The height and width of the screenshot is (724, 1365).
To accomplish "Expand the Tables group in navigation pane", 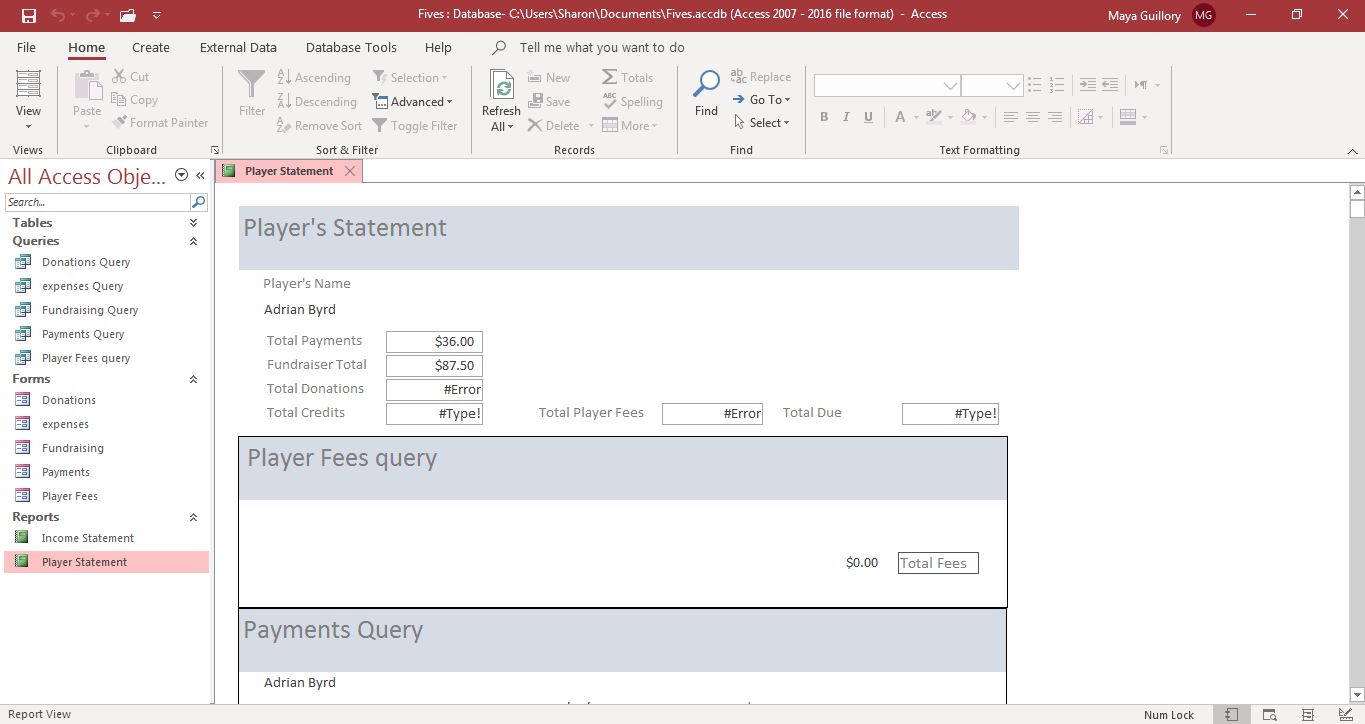I will tap(193, 223).
